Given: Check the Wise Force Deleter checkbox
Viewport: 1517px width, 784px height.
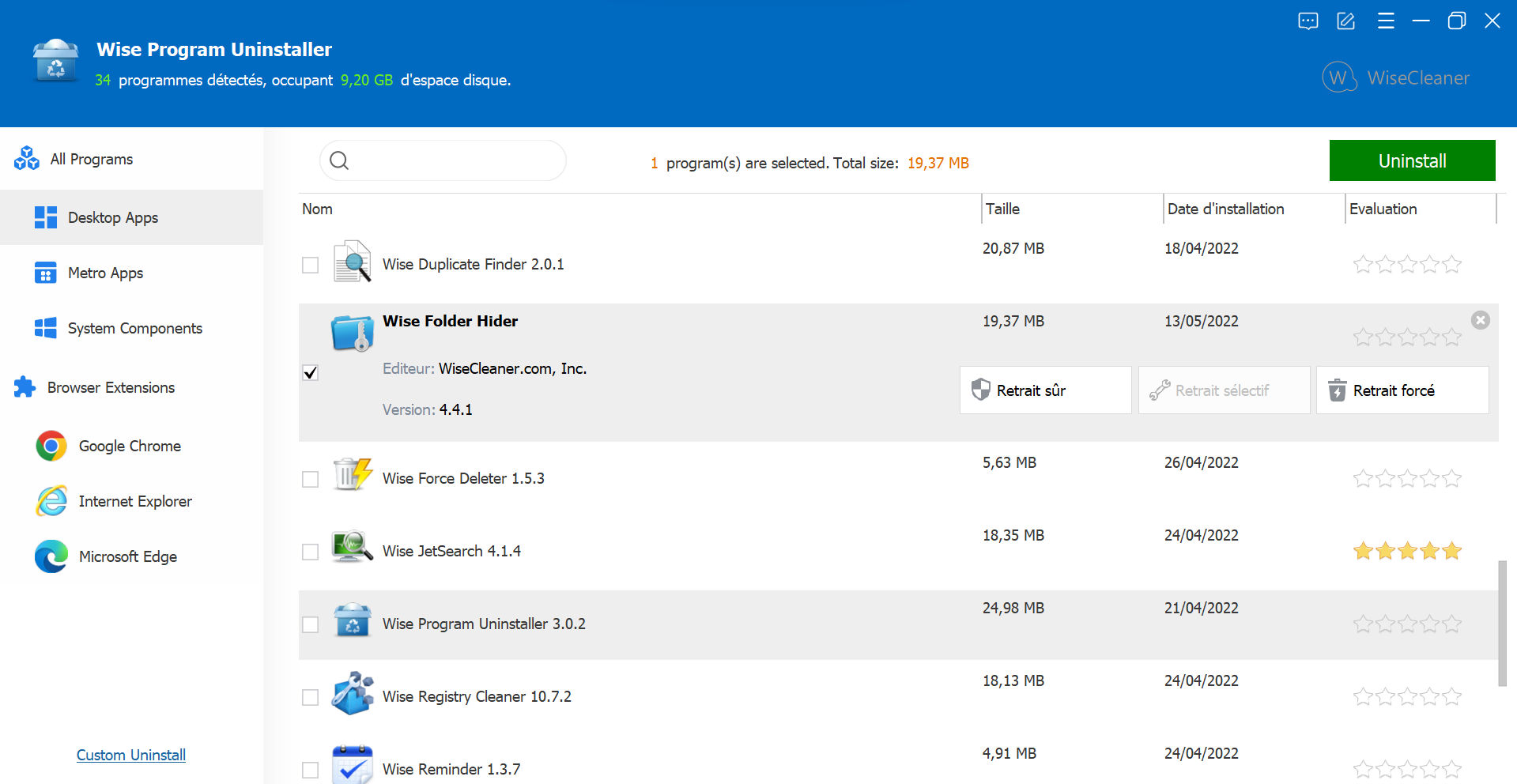Looking at the screenshot, I should coord(311,479).
